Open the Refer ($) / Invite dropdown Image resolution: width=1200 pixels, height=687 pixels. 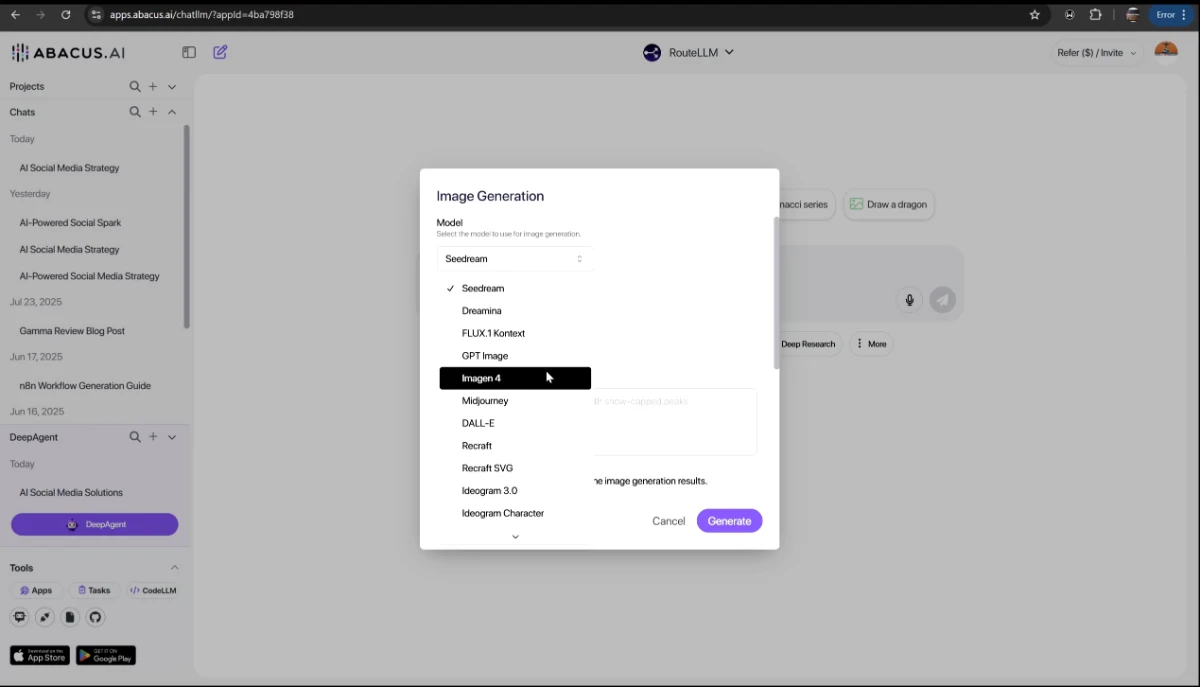pos(1097,53)
